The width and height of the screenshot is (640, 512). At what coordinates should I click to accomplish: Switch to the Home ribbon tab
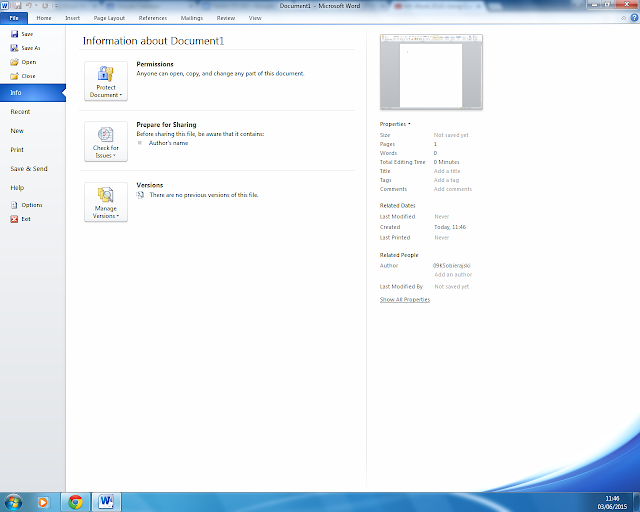pos(44,18)
